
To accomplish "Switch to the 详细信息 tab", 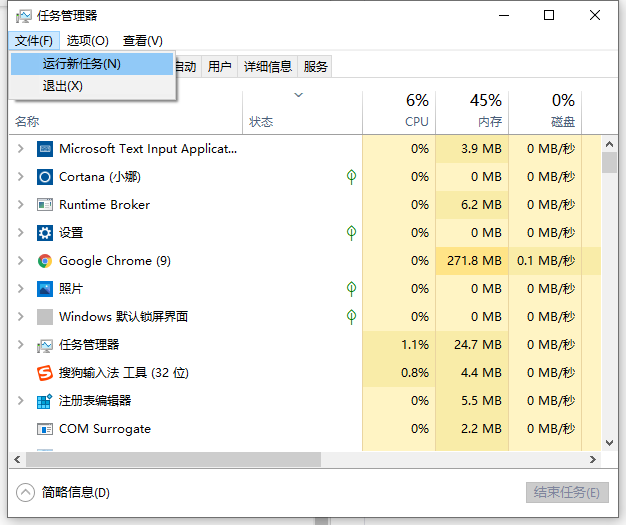I will pyautogui.click(x=267, y=67).
